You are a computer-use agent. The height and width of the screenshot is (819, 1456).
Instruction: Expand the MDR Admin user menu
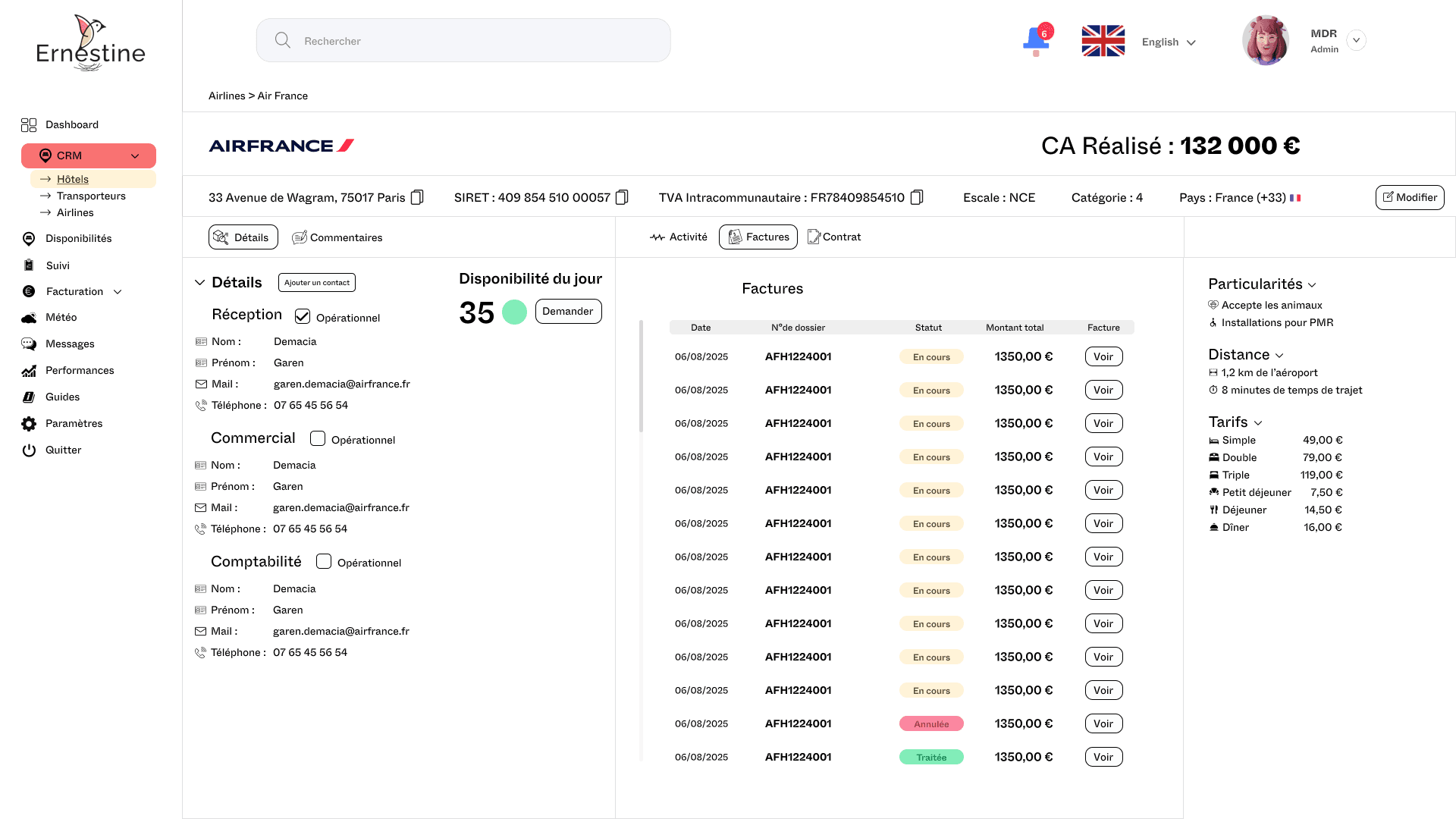tap(1356, 40)
